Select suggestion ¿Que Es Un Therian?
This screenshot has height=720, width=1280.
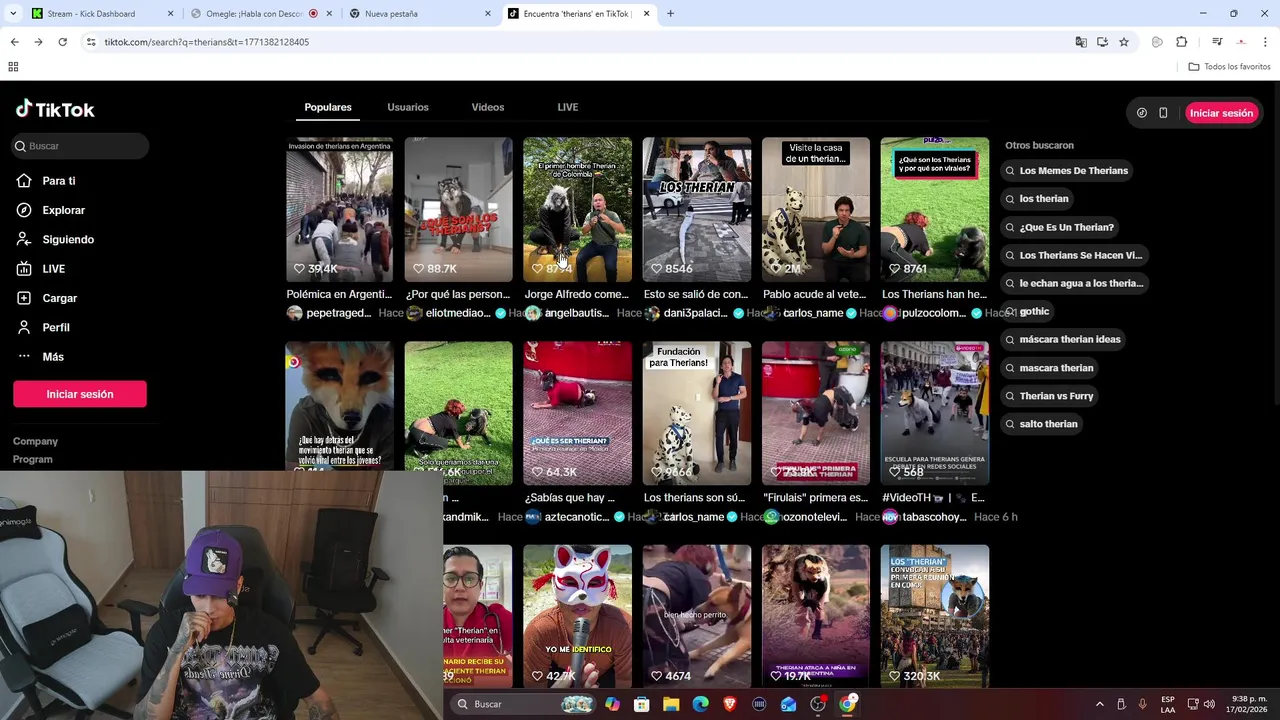click(x=1060, y=227)
